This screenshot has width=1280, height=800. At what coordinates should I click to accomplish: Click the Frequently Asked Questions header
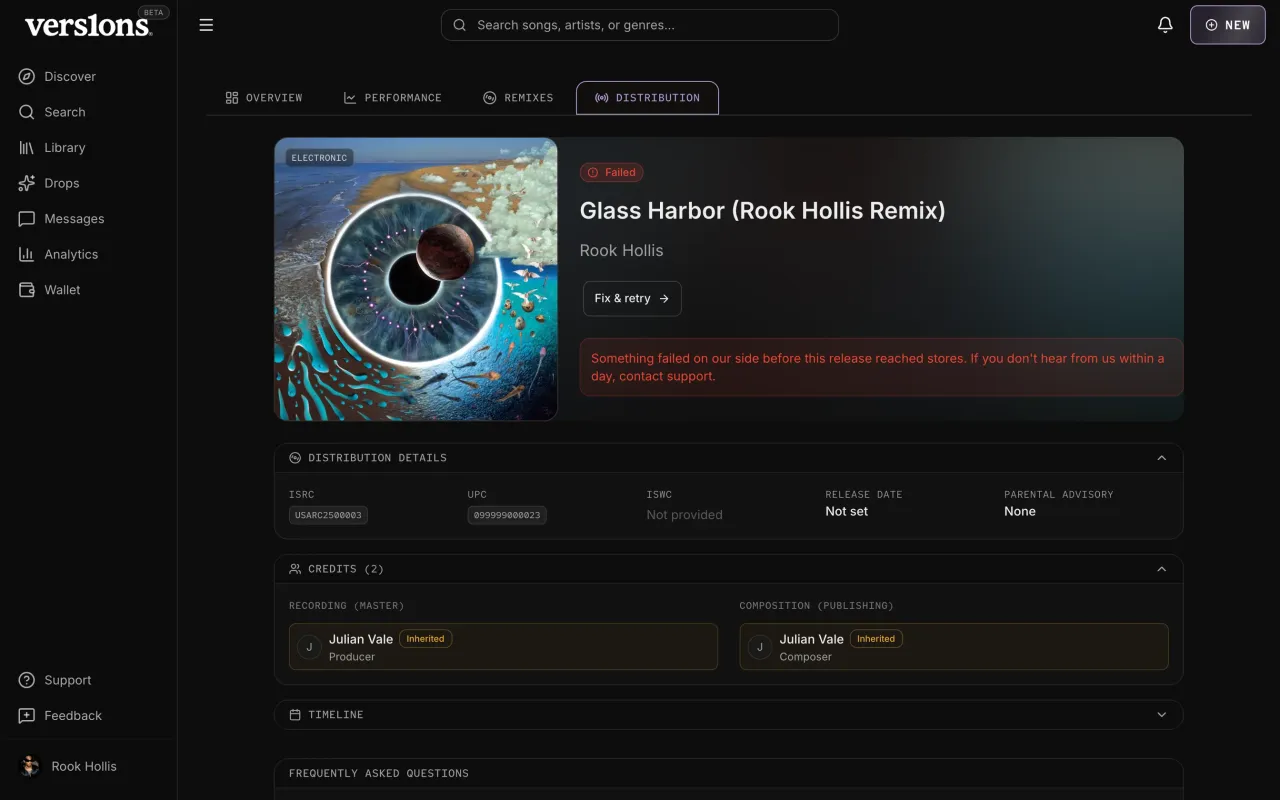click(378, 773)
